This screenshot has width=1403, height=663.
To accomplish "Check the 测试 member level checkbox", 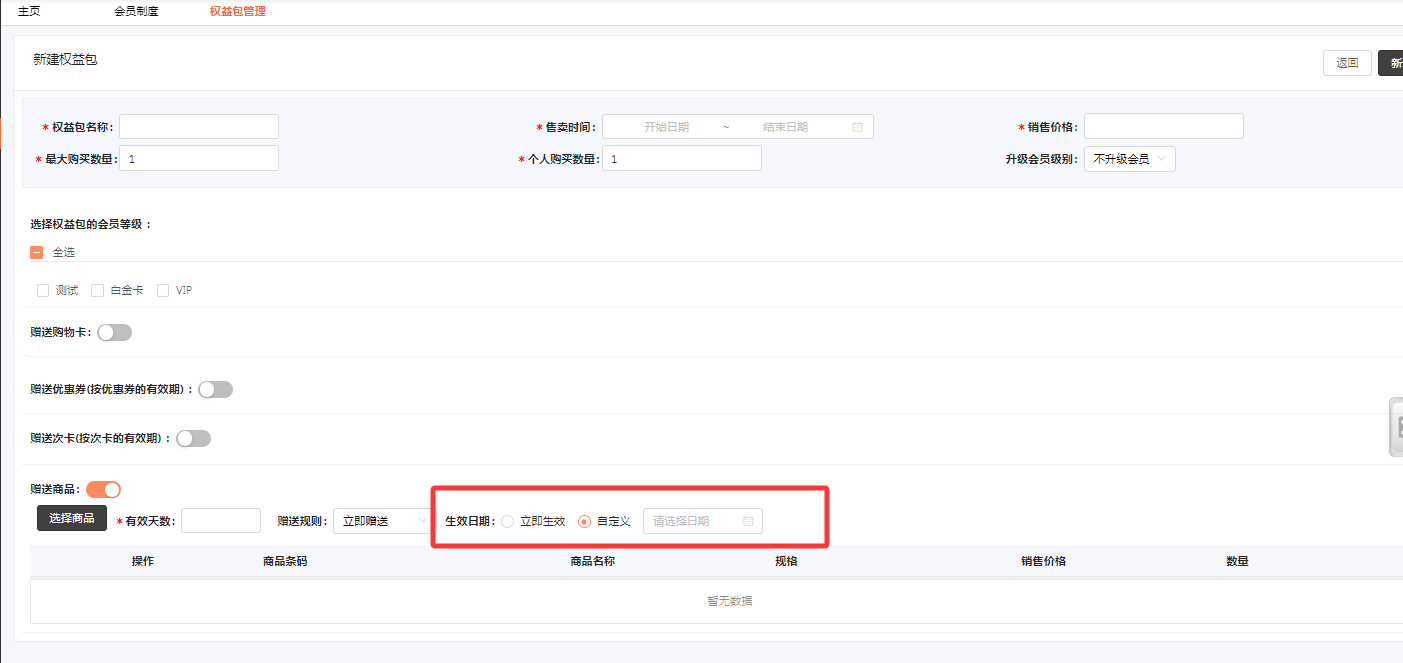I will 43,291.
